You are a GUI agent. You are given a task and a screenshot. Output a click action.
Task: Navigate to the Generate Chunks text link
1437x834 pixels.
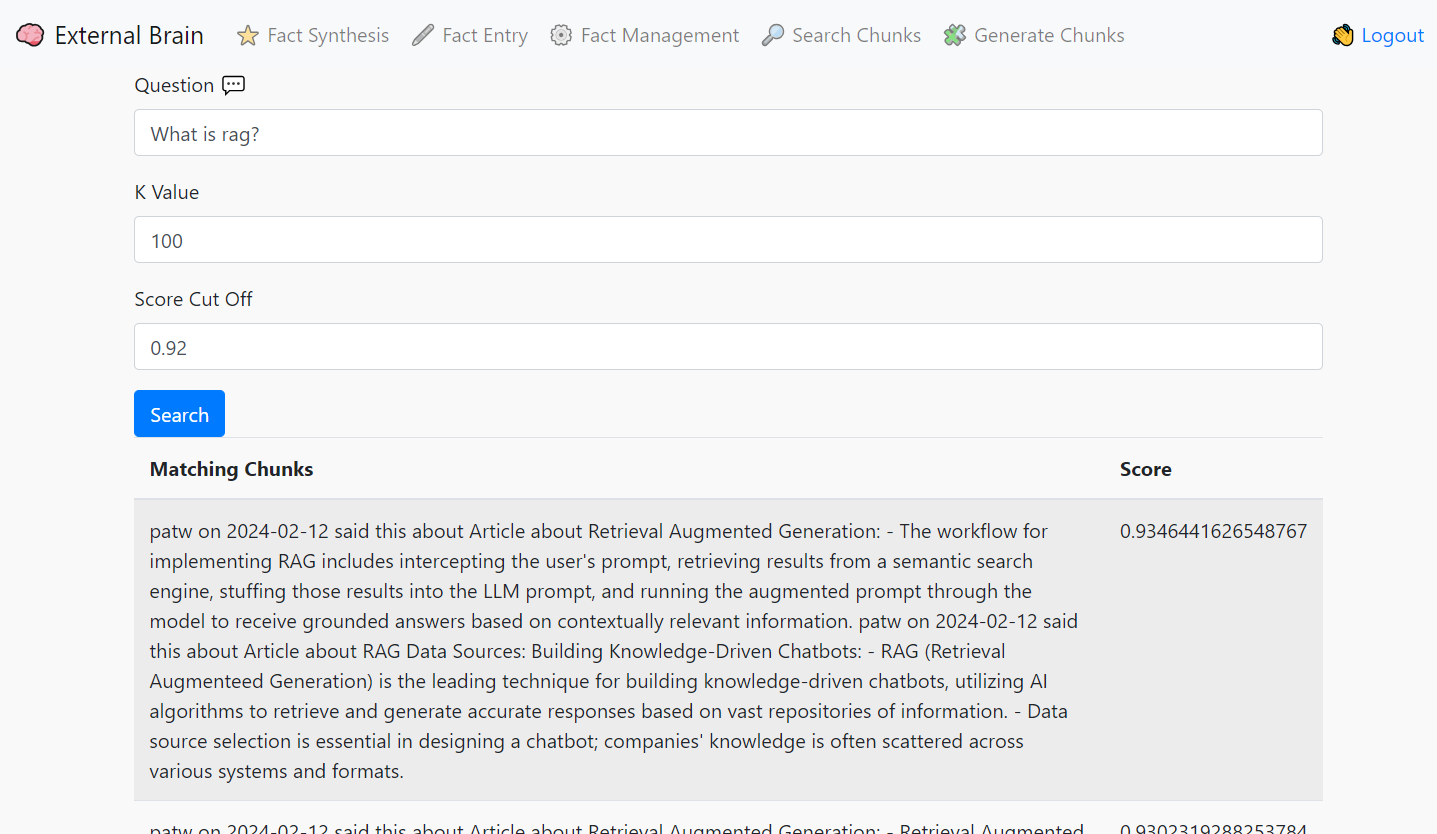(1049, 35)
